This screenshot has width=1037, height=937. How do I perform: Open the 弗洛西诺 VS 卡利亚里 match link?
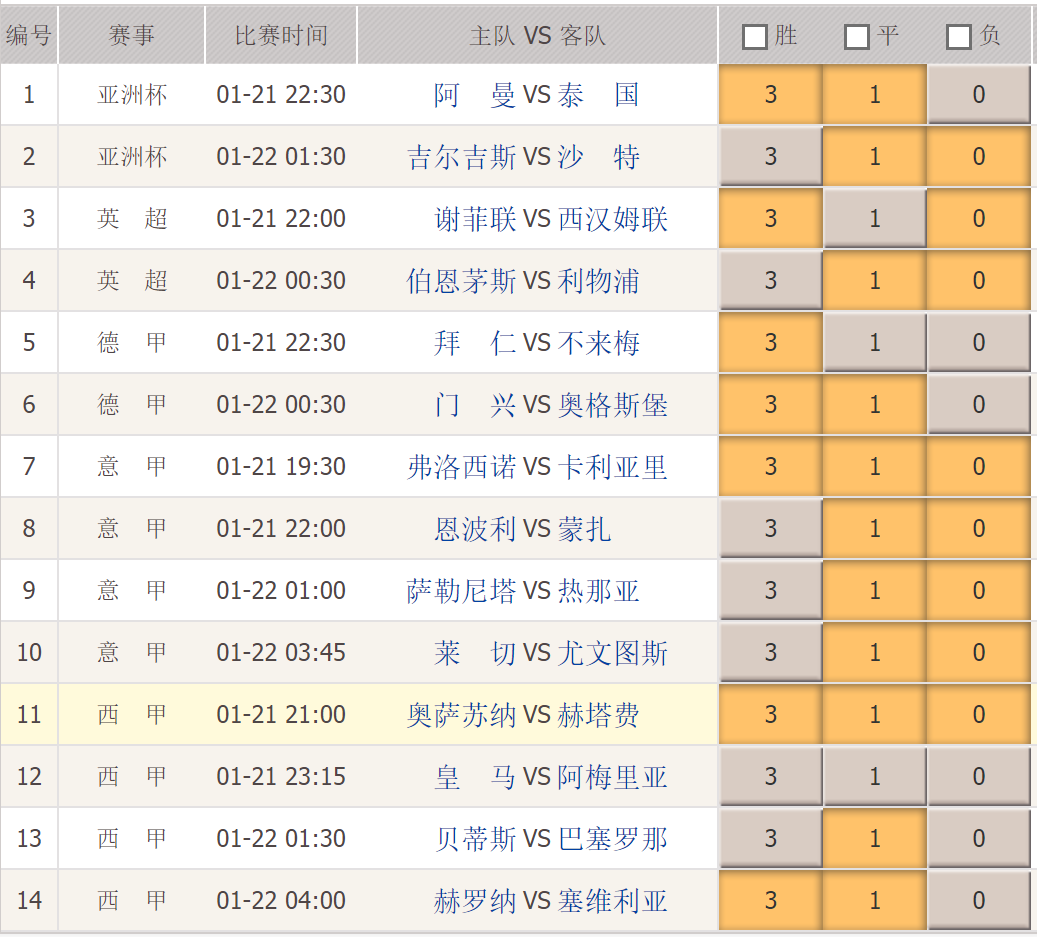coord(537,466)
